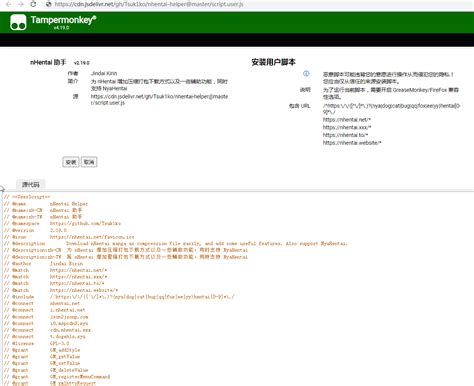This screenshot has height=386, width=474.
Task: Click the @version code line
Action: [35, 230]
